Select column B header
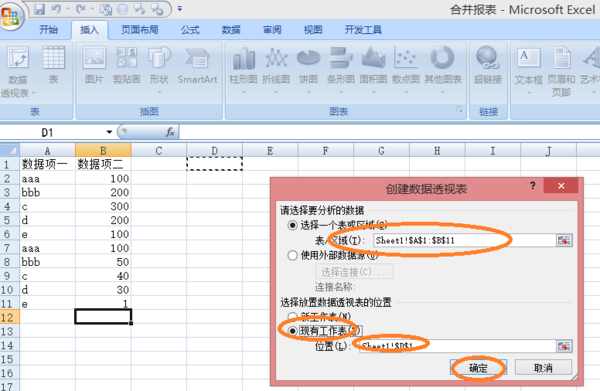The image size is (600, 391). click(x=103, y=151)
